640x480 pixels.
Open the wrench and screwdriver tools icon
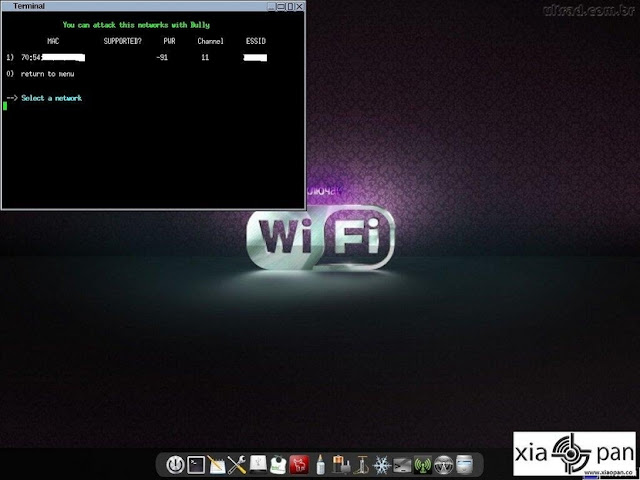coord(237,464)
